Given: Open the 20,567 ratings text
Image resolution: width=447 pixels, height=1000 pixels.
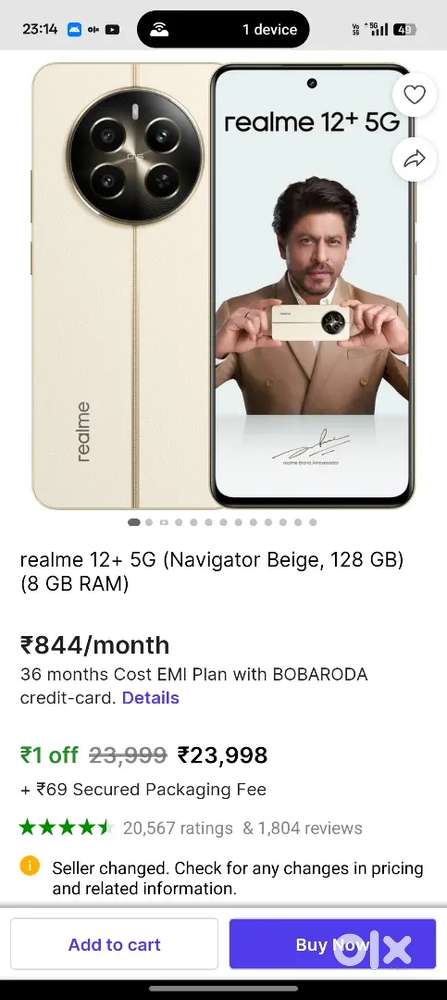Looking at the screenshot, I should (x=178, y=828).
